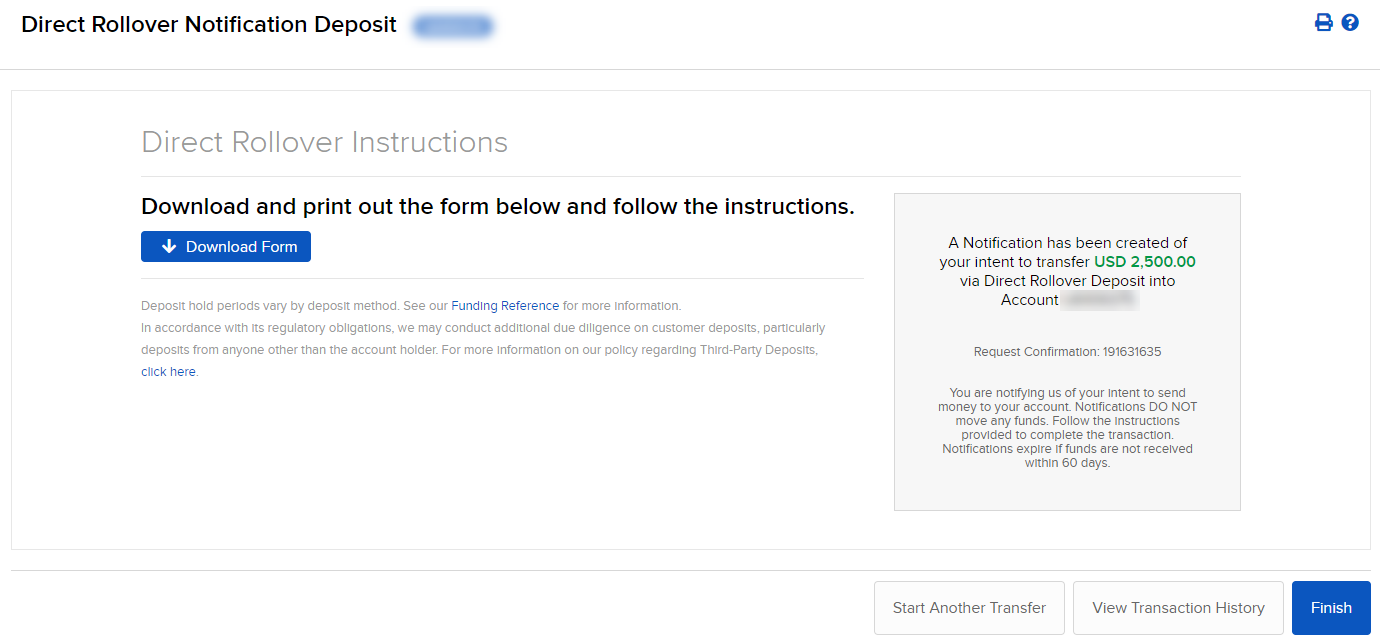Follow the "click here" policy link
Screen dimensions: 1380x640
click(x=169, y=372)
